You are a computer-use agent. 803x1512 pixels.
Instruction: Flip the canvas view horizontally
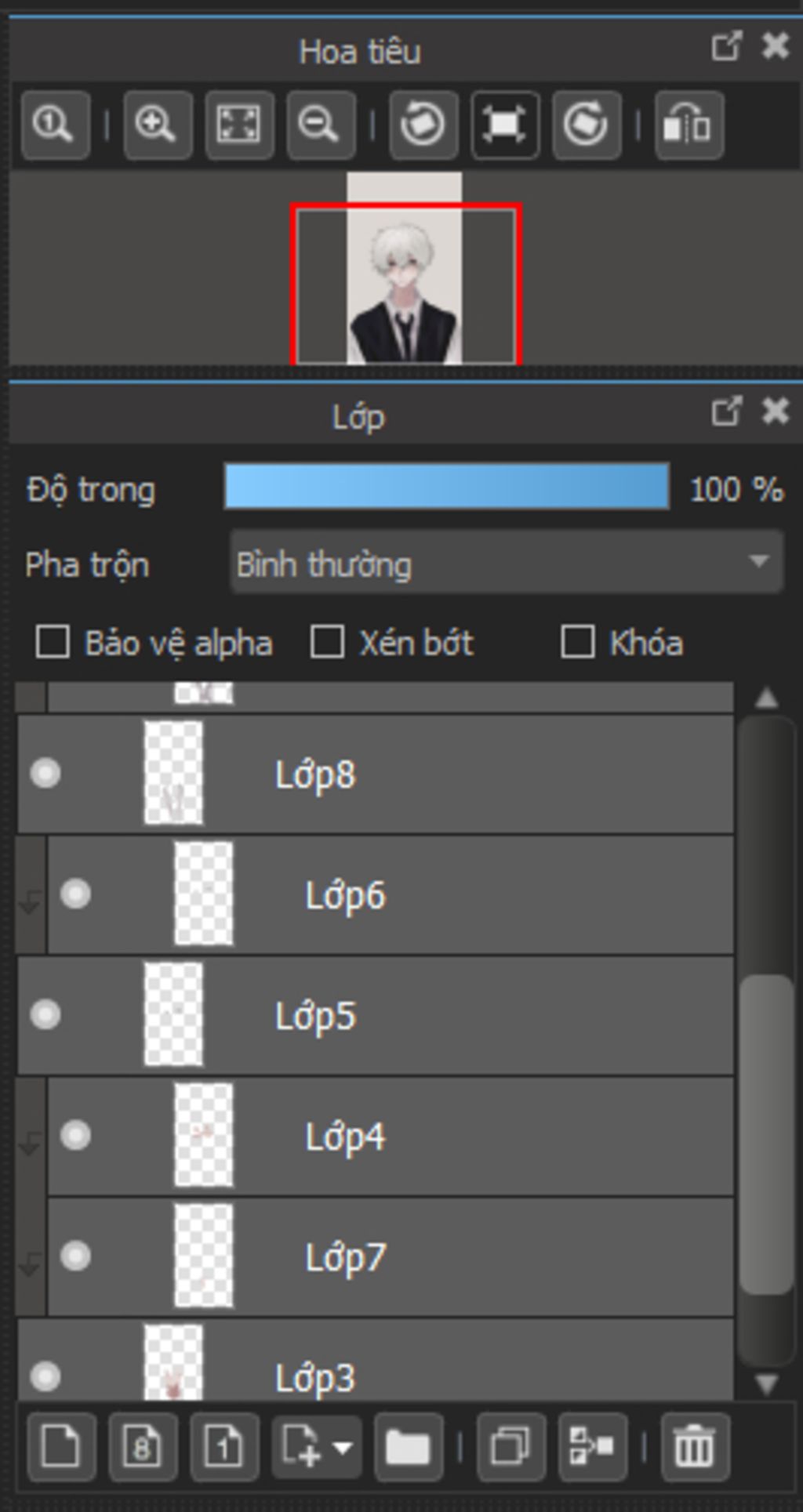coord(689,125)
